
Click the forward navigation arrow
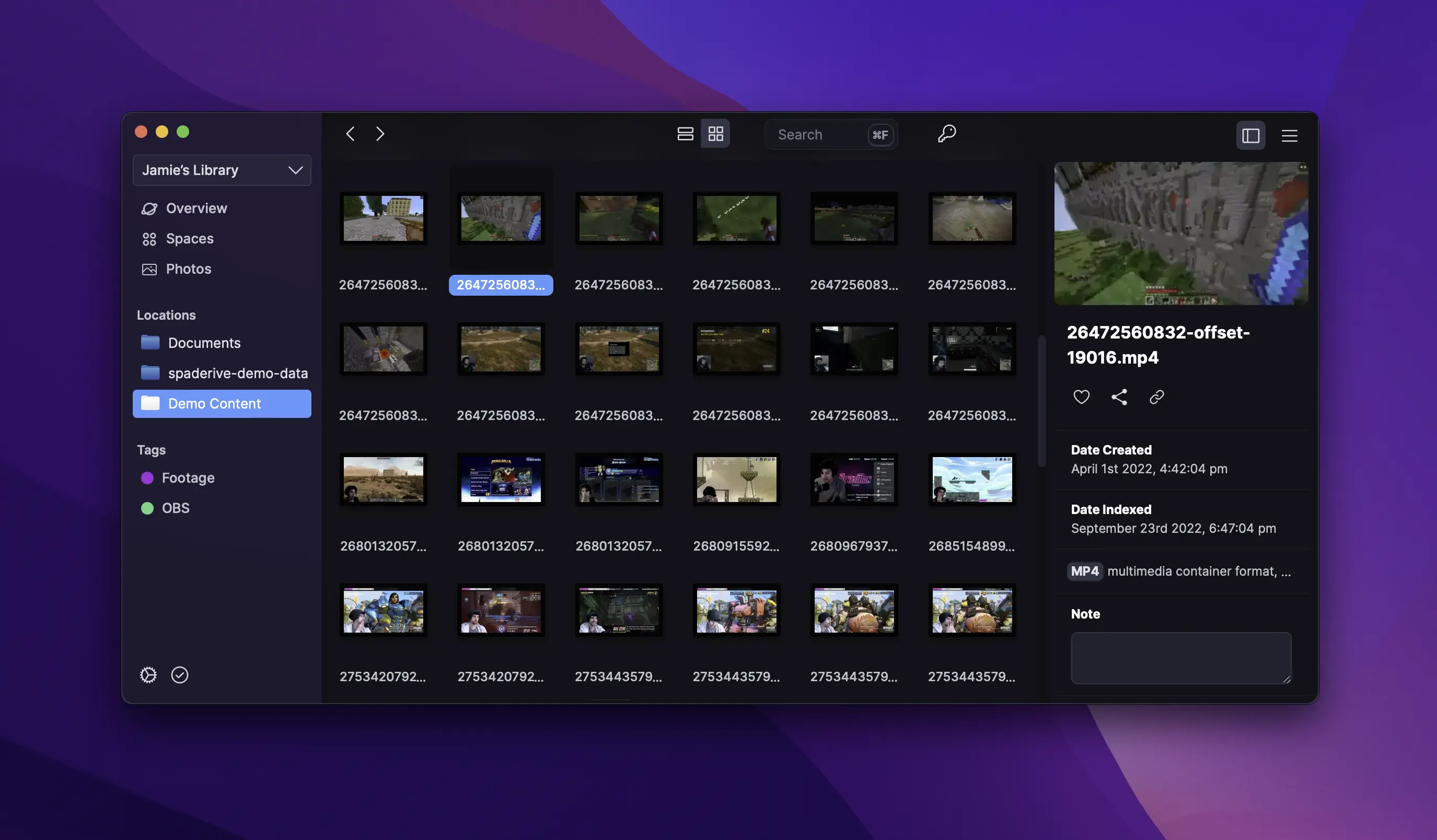(x=380, y=134)
